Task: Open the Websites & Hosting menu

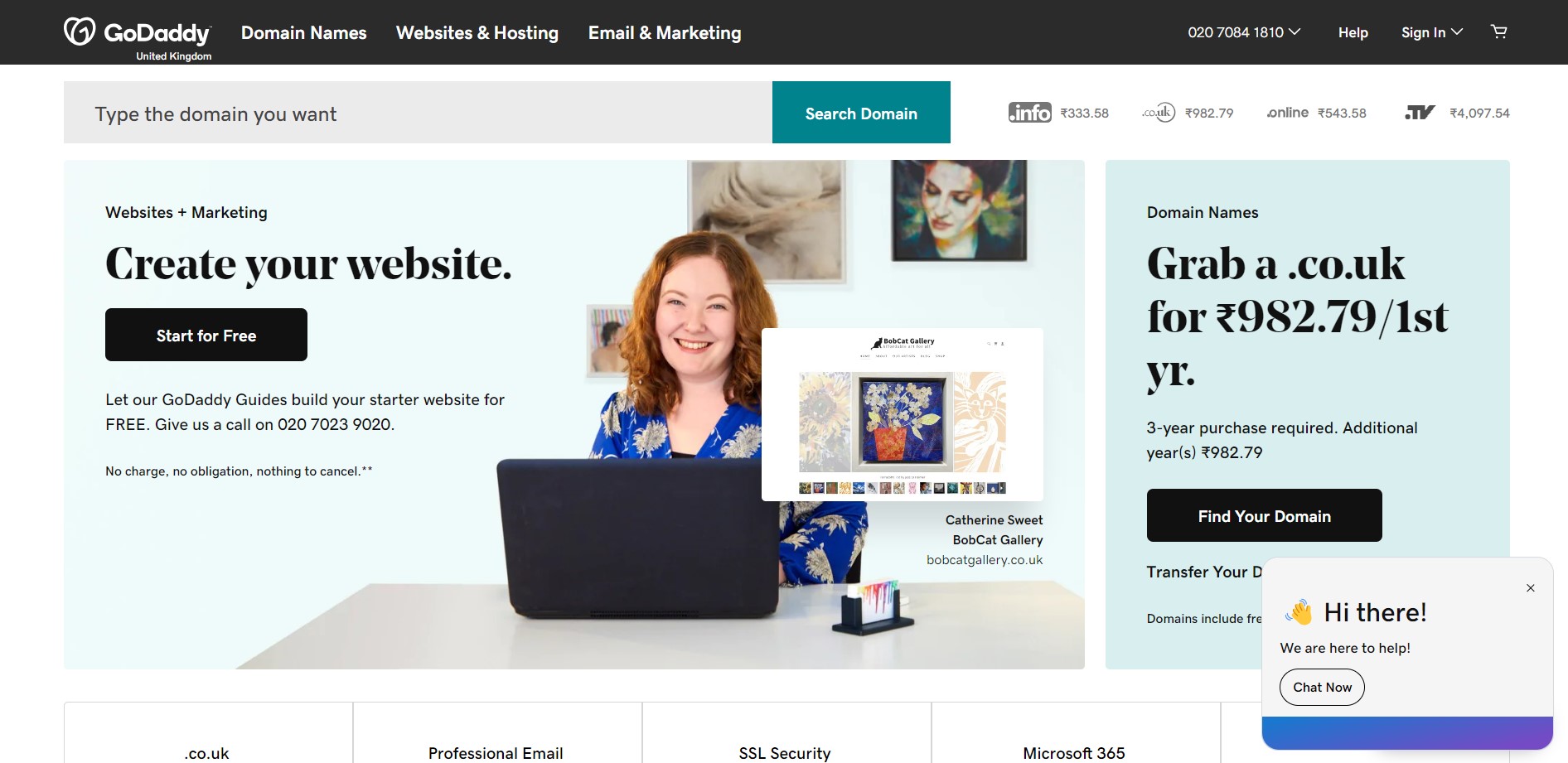Action: coord(477,32)
